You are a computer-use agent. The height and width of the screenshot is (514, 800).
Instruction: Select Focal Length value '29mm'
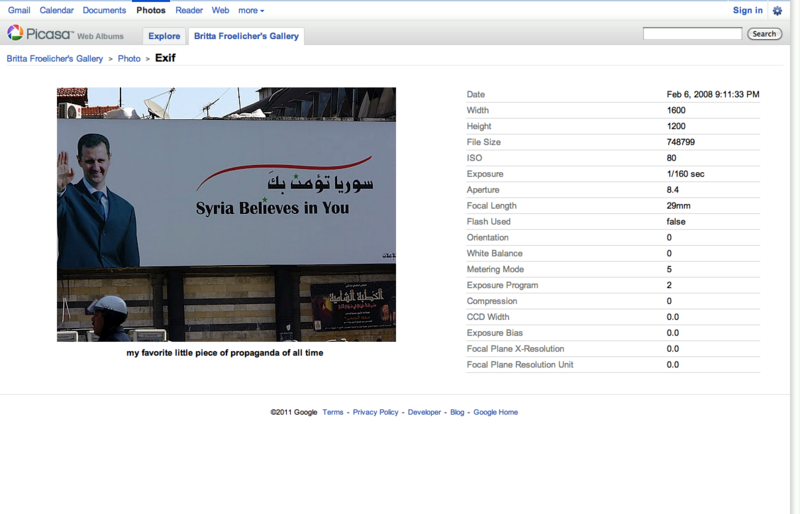click(x=679, y=206)
